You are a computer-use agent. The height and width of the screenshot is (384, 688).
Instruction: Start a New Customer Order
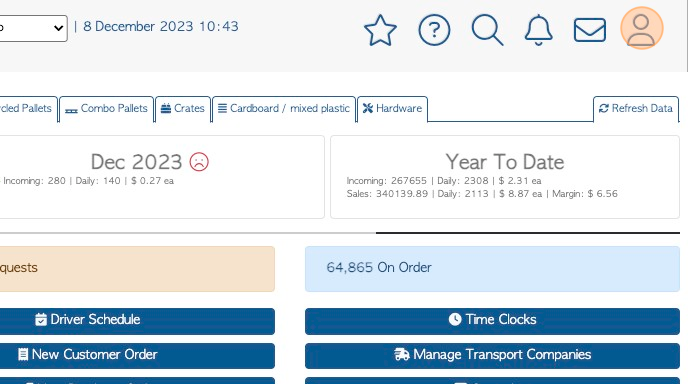pyautogui.click(x=137, y=355)
